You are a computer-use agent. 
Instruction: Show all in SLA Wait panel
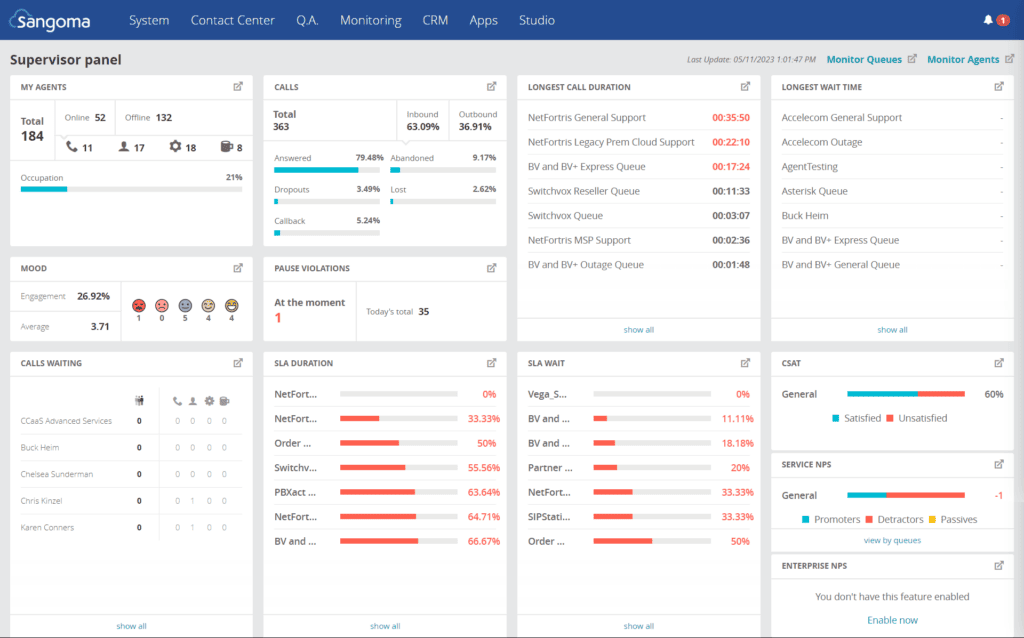pos(639,626)
